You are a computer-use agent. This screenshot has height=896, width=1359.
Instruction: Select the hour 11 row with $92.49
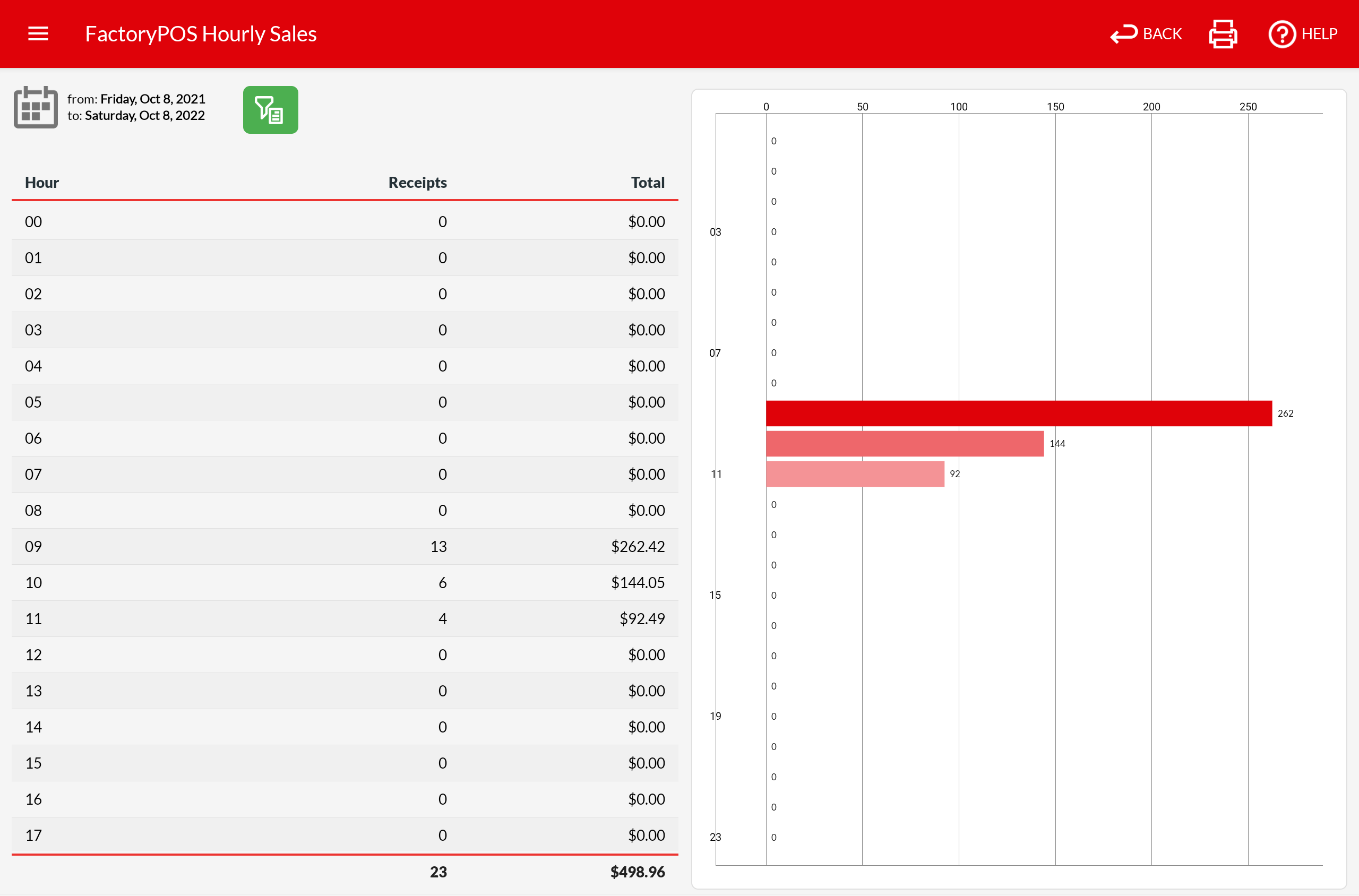pyautogui.click(x=344, y=618)
